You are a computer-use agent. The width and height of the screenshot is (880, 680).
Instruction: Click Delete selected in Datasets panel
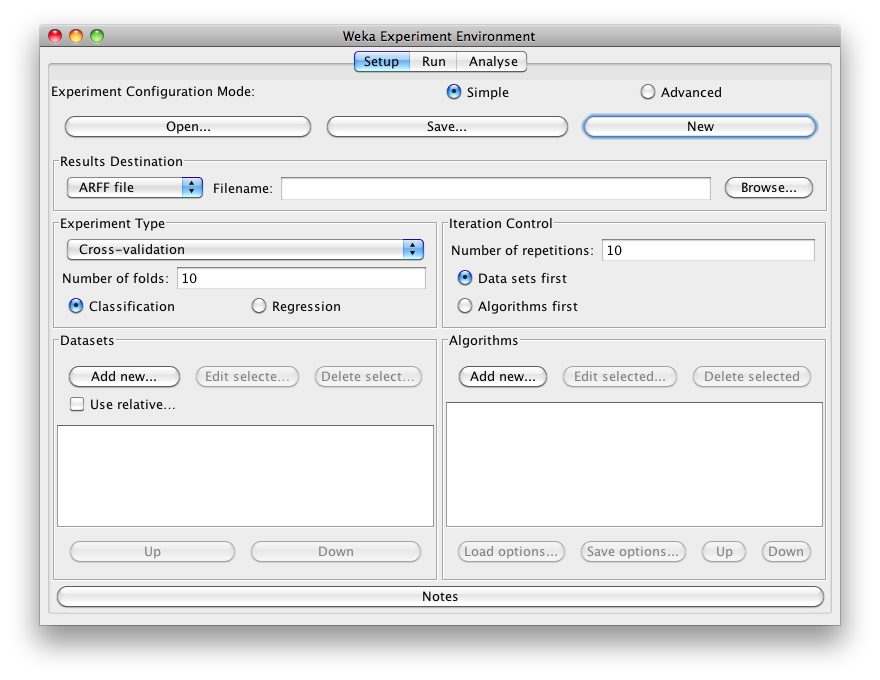click(x=368, y=376)
